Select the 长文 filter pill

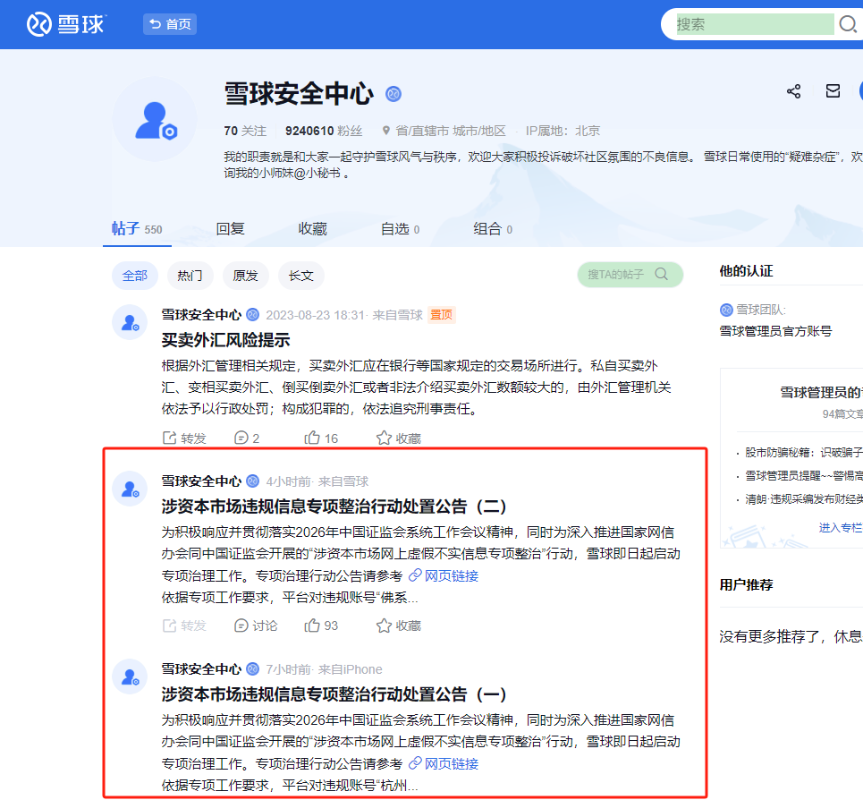[301, 275]
